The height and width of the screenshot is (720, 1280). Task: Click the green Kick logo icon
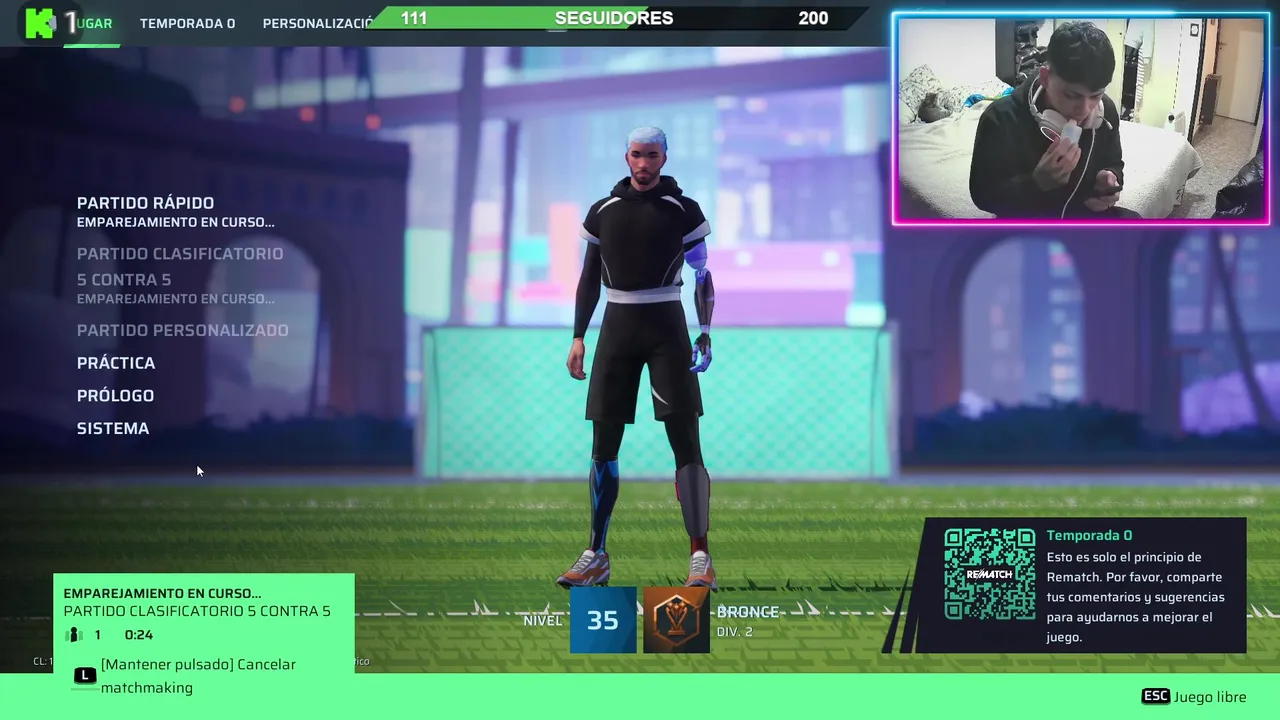39,23
